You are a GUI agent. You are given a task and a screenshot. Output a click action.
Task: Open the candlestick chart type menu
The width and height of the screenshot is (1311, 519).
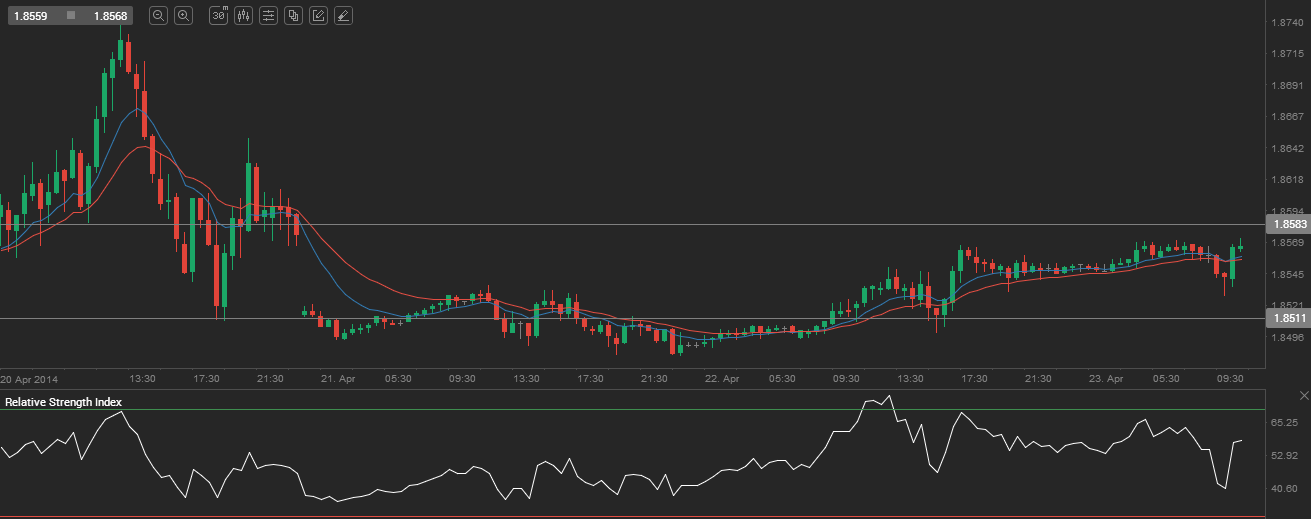[x=243, y=15]
